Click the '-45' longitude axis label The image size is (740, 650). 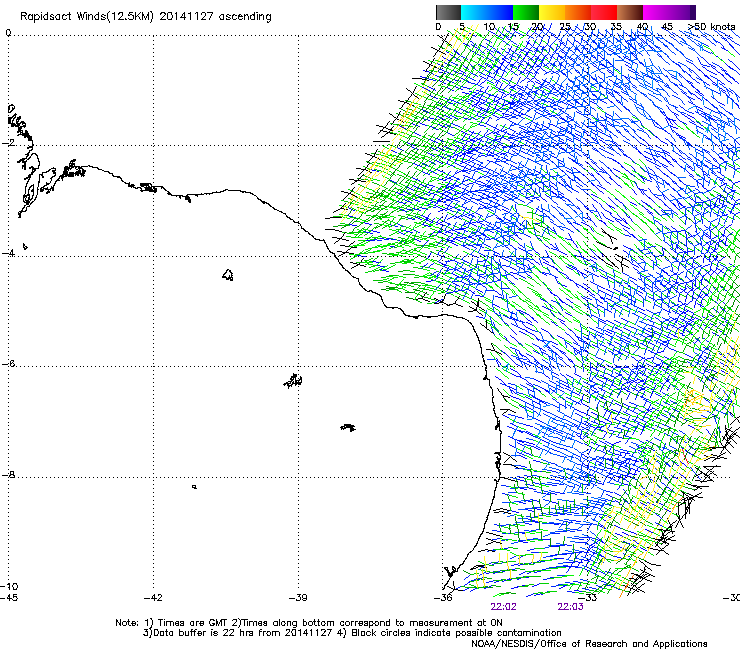9,598
